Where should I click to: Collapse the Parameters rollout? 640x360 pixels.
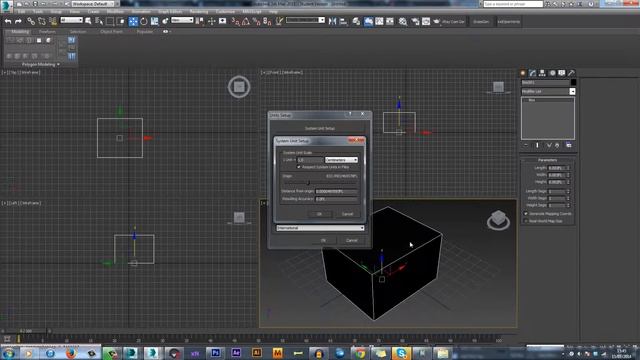(x=547, y=160)
